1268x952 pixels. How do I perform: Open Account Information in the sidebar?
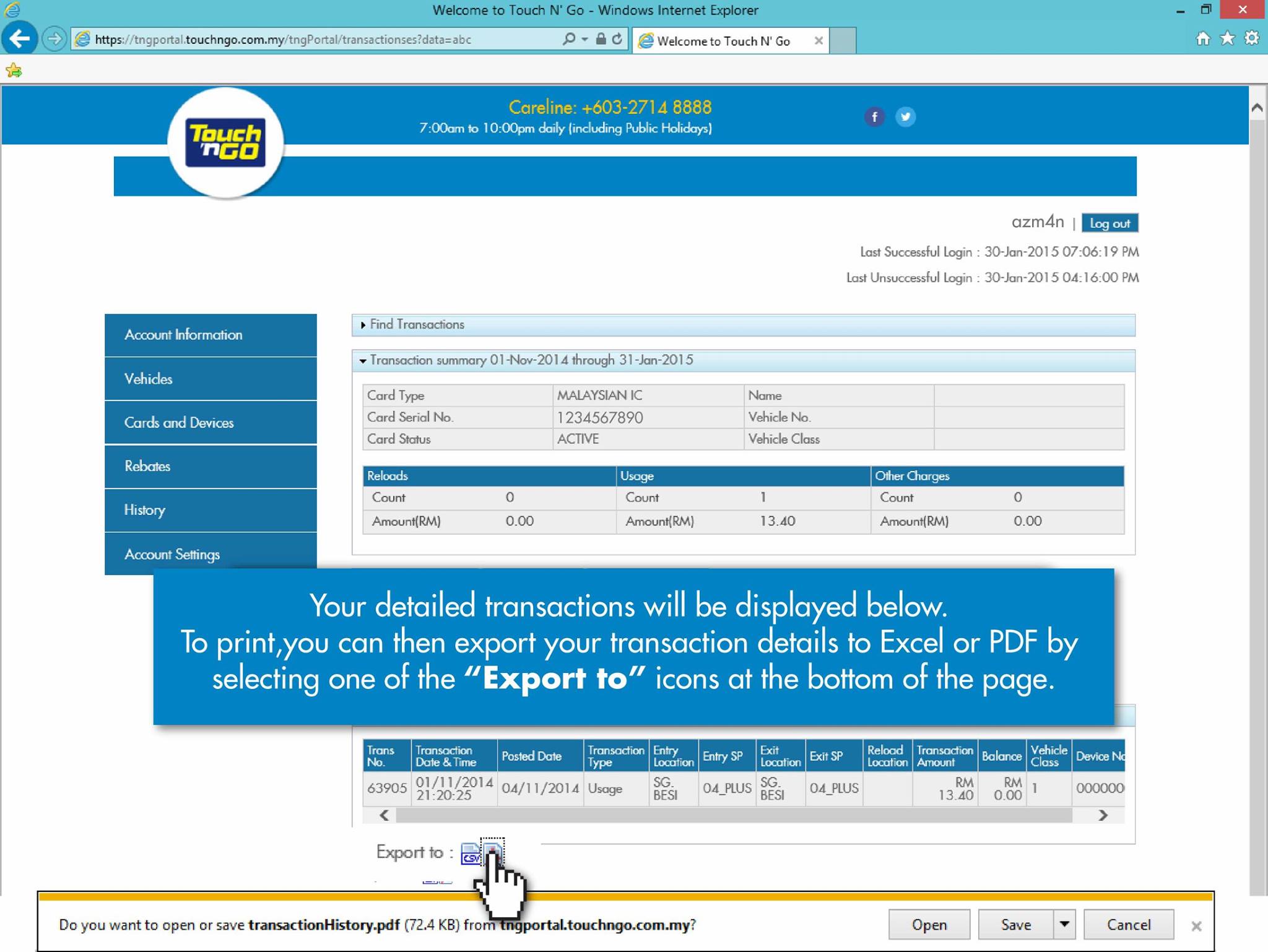[x=211, y=335]
